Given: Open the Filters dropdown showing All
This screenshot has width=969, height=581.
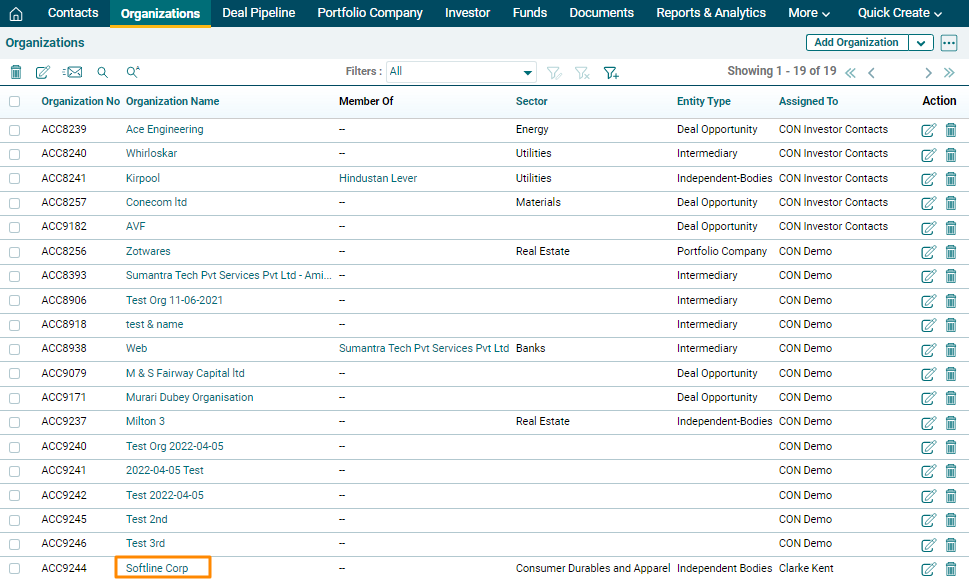Looking at the screenshot, I should click(x=462, y=72).
